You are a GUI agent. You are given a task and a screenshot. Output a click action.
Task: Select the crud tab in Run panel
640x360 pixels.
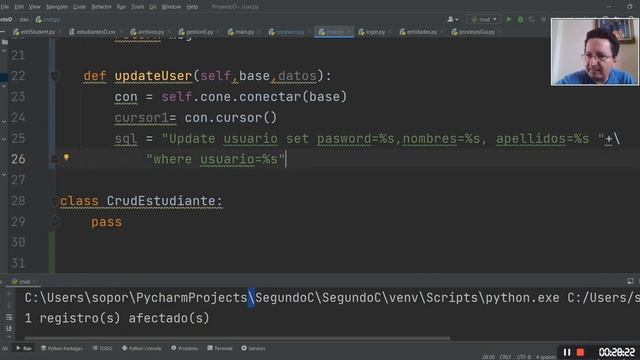[x=22, y=282]
